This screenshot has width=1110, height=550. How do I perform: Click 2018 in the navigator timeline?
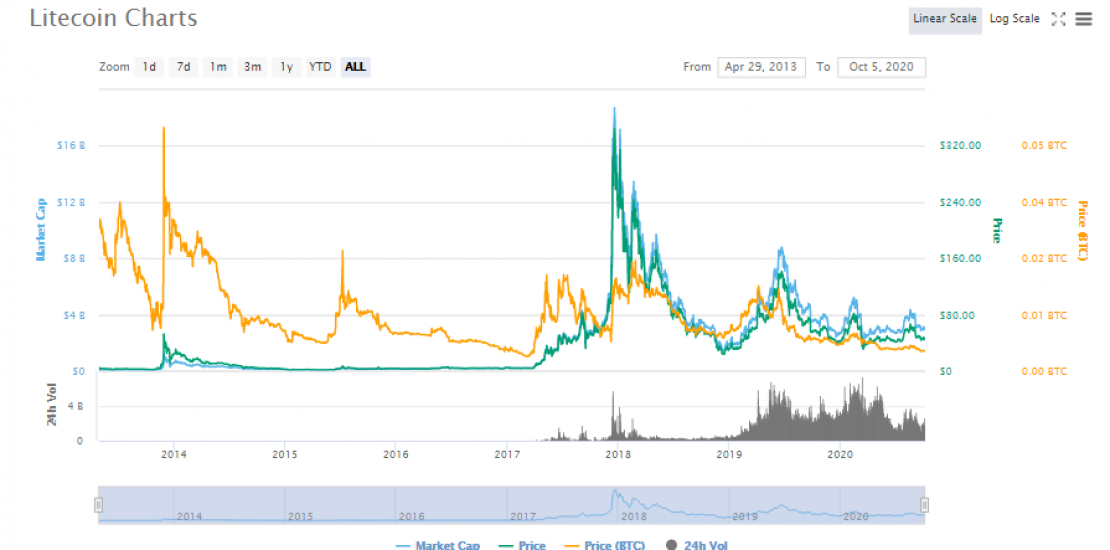pyautogui.click(x=633, y=516)
